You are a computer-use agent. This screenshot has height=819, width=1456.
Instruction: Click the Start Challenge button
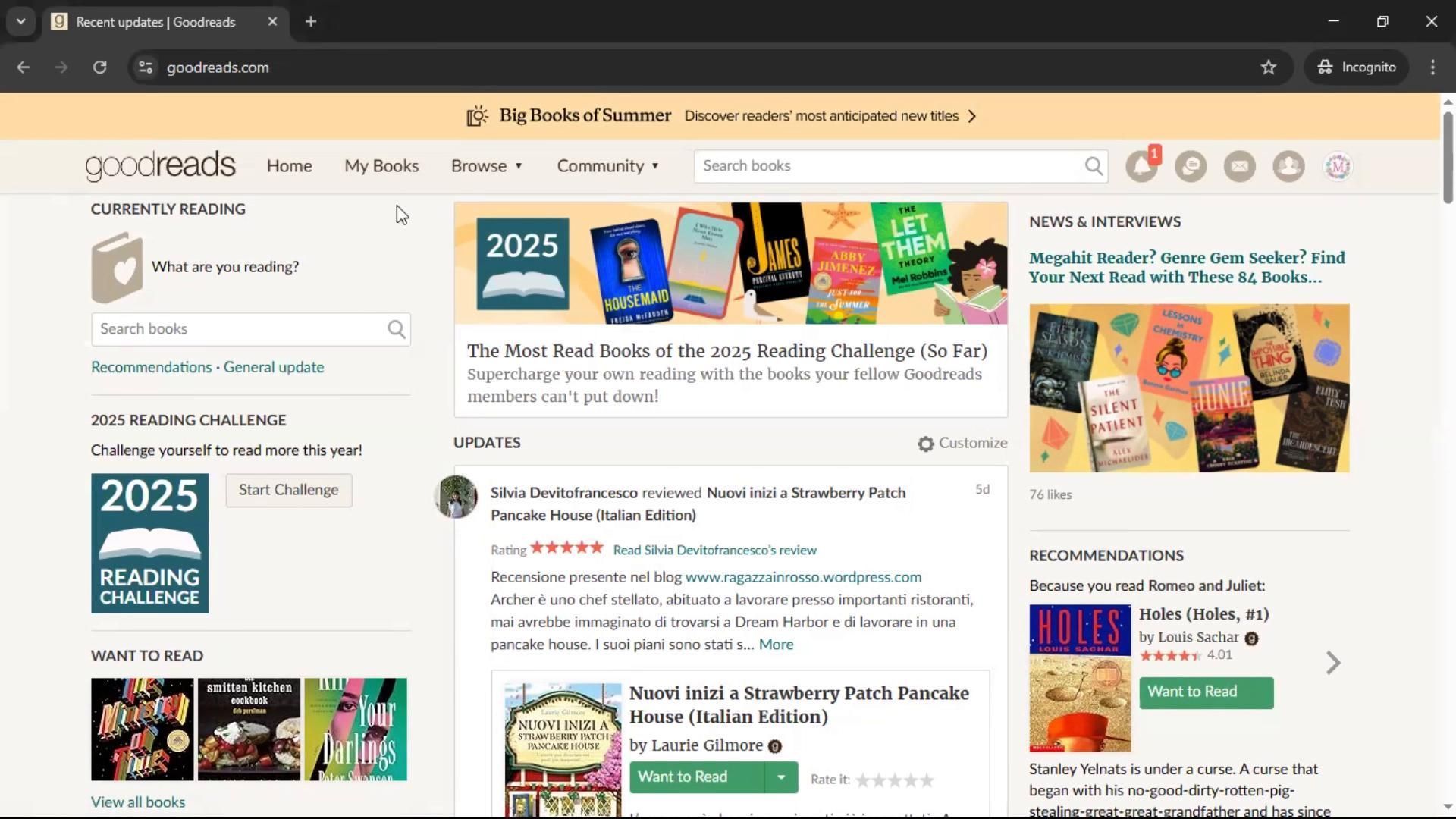click(x=288, y=490)
